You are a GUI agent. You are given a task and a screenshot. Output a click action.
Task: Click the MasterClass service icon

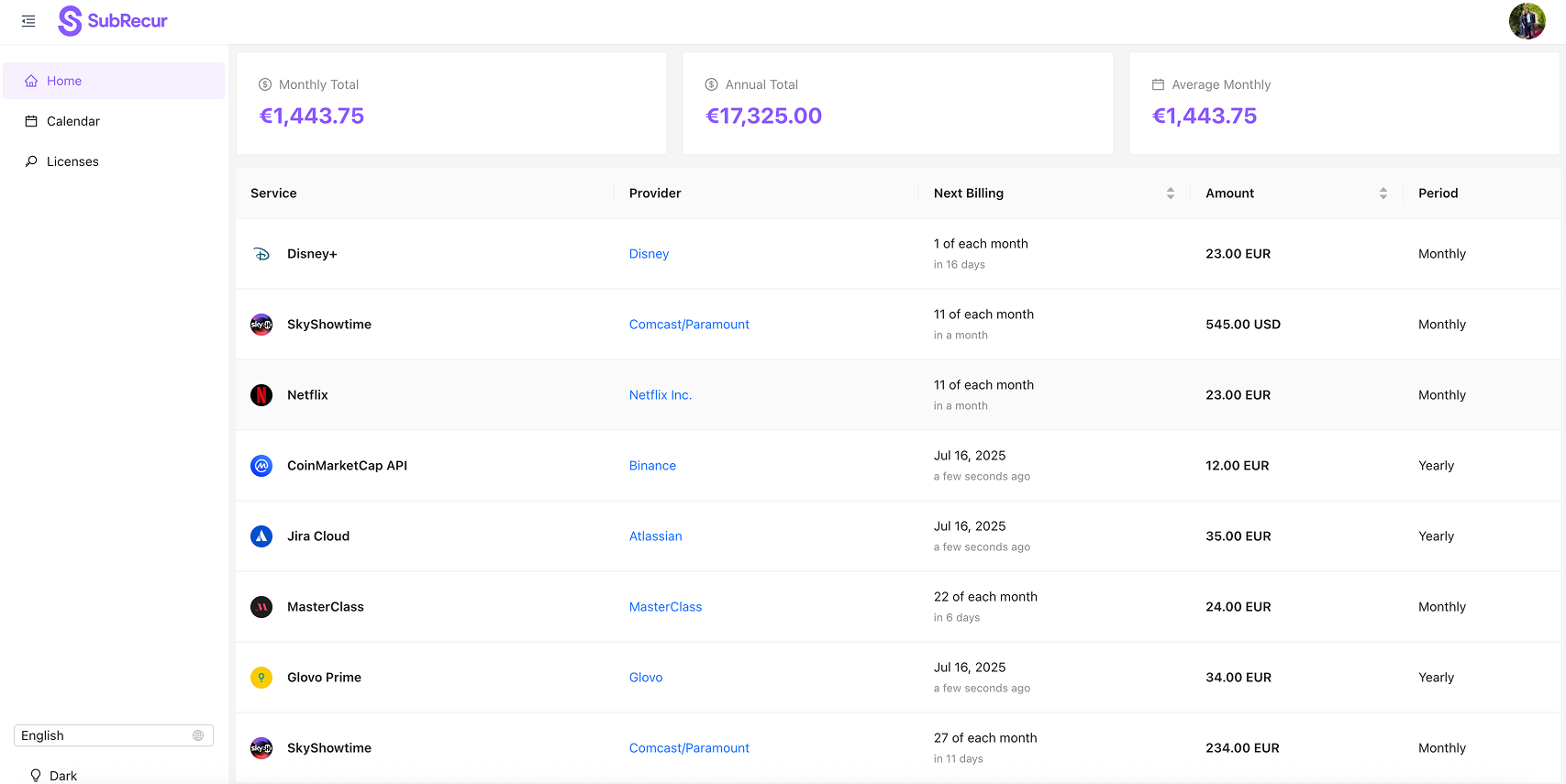pyautogui.click(x=261, y=607)
